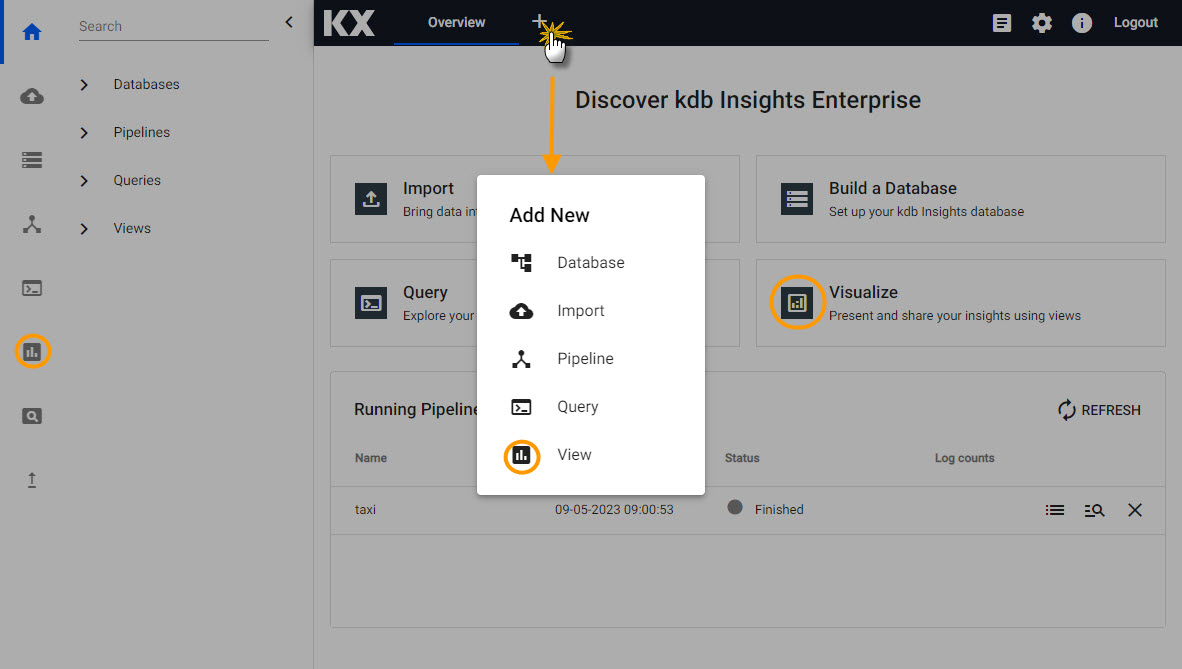View logs list icon for taxi pipeline
This screenshot has height=669, width=1182.
point(1055,511)
